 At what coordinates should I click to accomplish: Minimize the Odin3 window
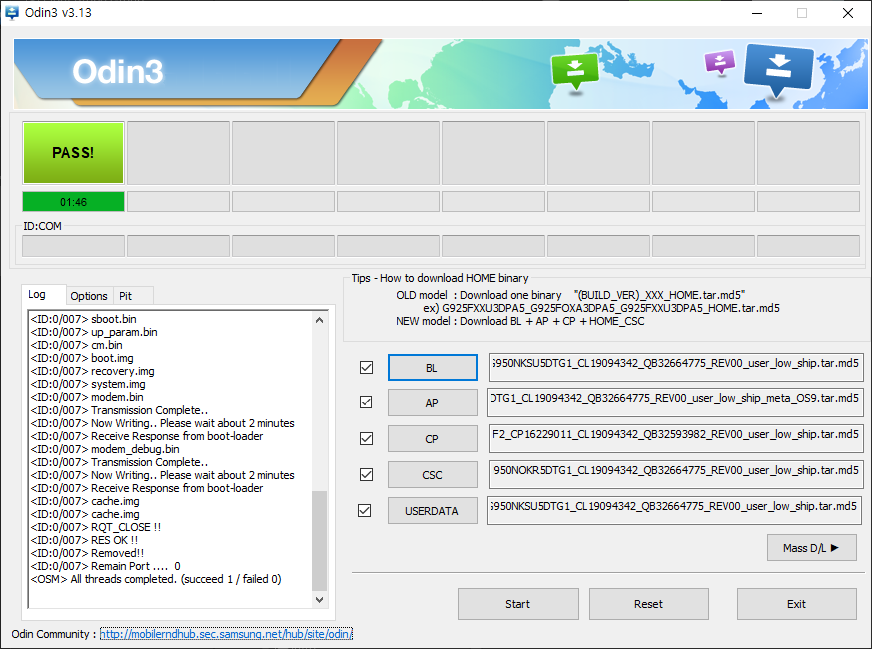(x=757, y=13)
